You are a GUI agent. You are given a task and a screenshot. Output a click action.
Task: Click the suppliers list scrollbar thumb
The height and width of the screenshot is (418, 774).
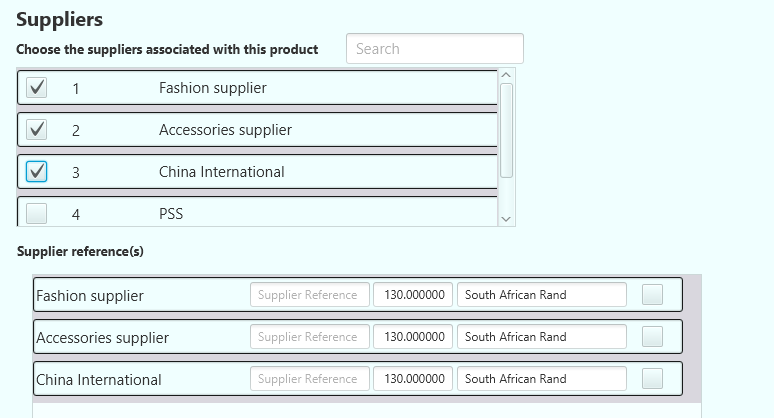click(x=506, y=130)
